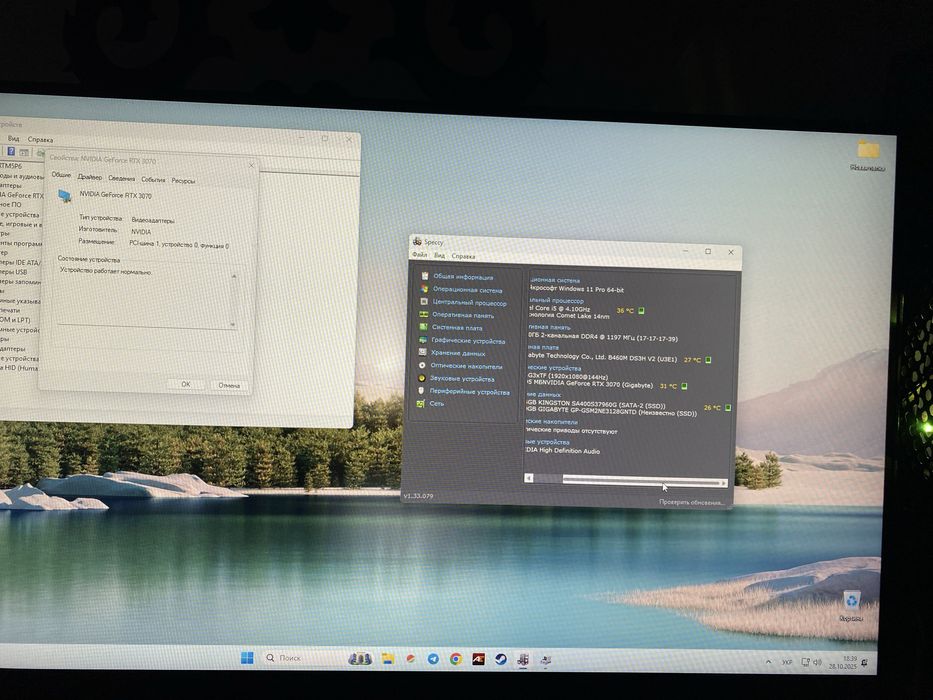Click the "Windows 11 Pro 64-bit" text in Speccy
The height and width of the screenshot is (700, 933).
[590, 290]
